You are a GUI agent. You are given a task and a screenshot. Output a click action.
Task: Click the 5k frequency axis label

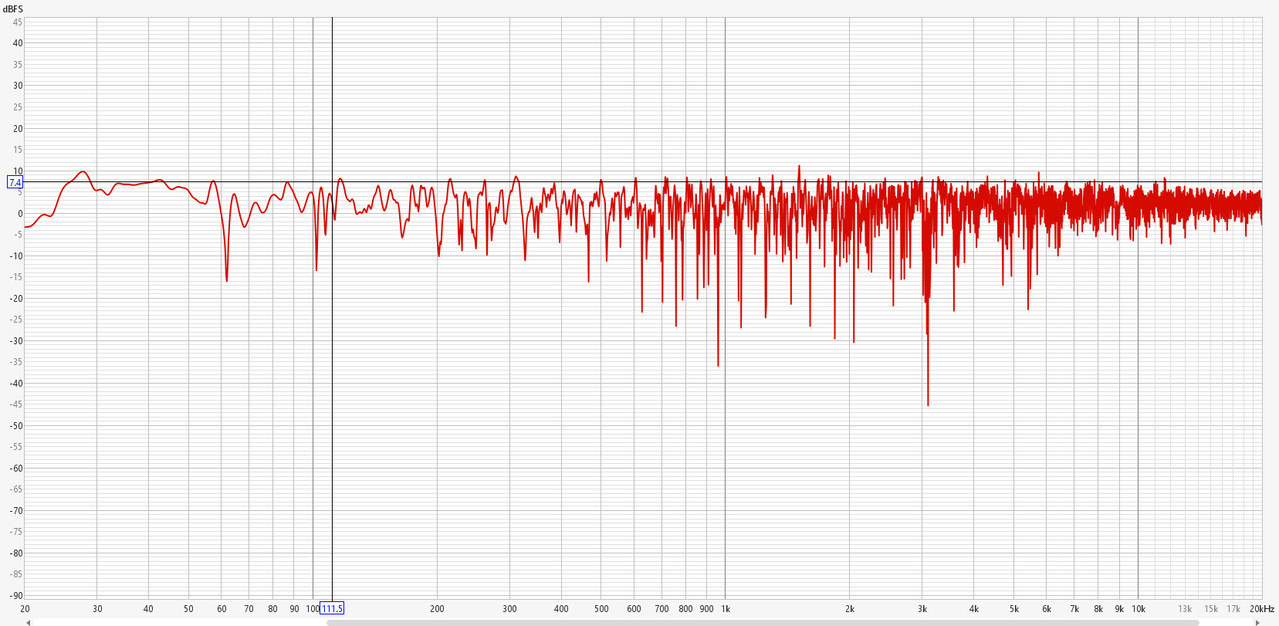coord(1014,608)
